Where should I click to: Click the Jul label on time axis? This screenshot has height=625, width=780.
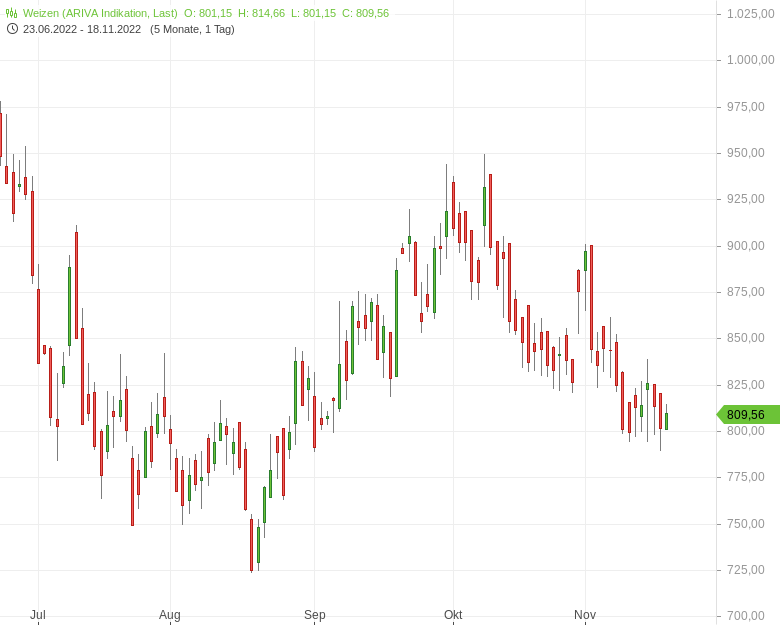38,615
